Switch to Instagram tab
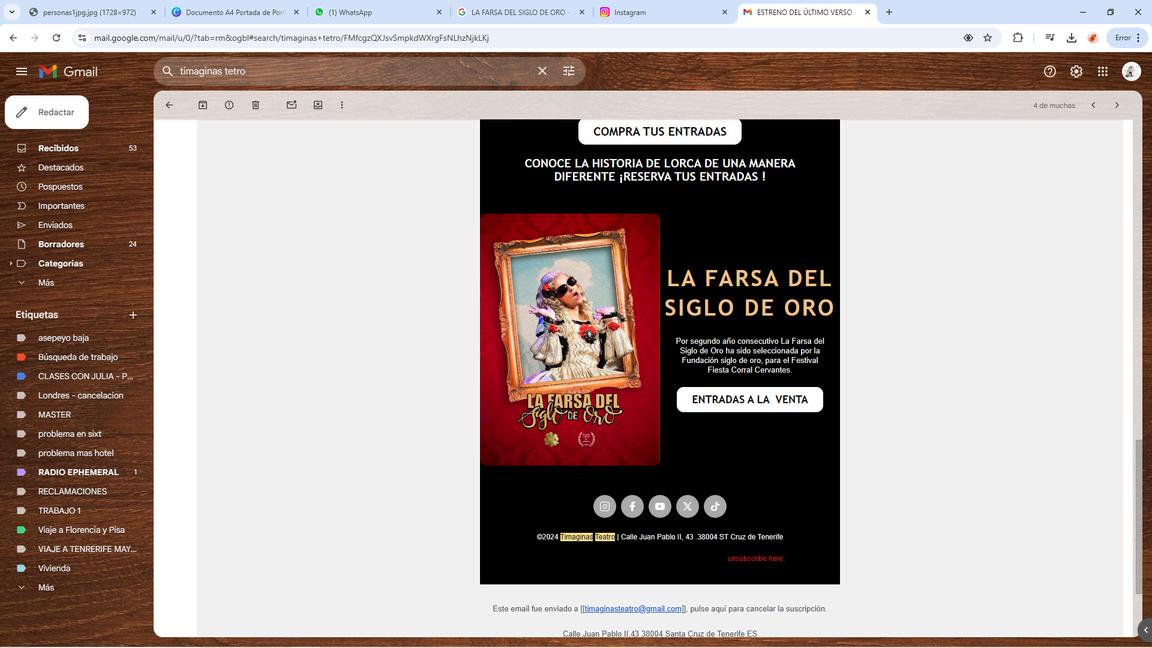 point(664,12)
